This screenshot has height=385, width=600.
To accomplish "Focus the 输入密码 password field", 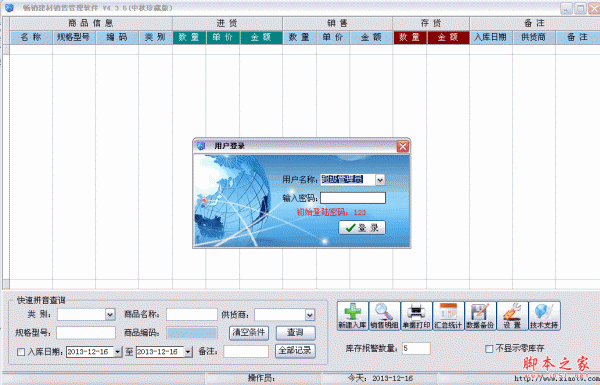I will [353, 198].
